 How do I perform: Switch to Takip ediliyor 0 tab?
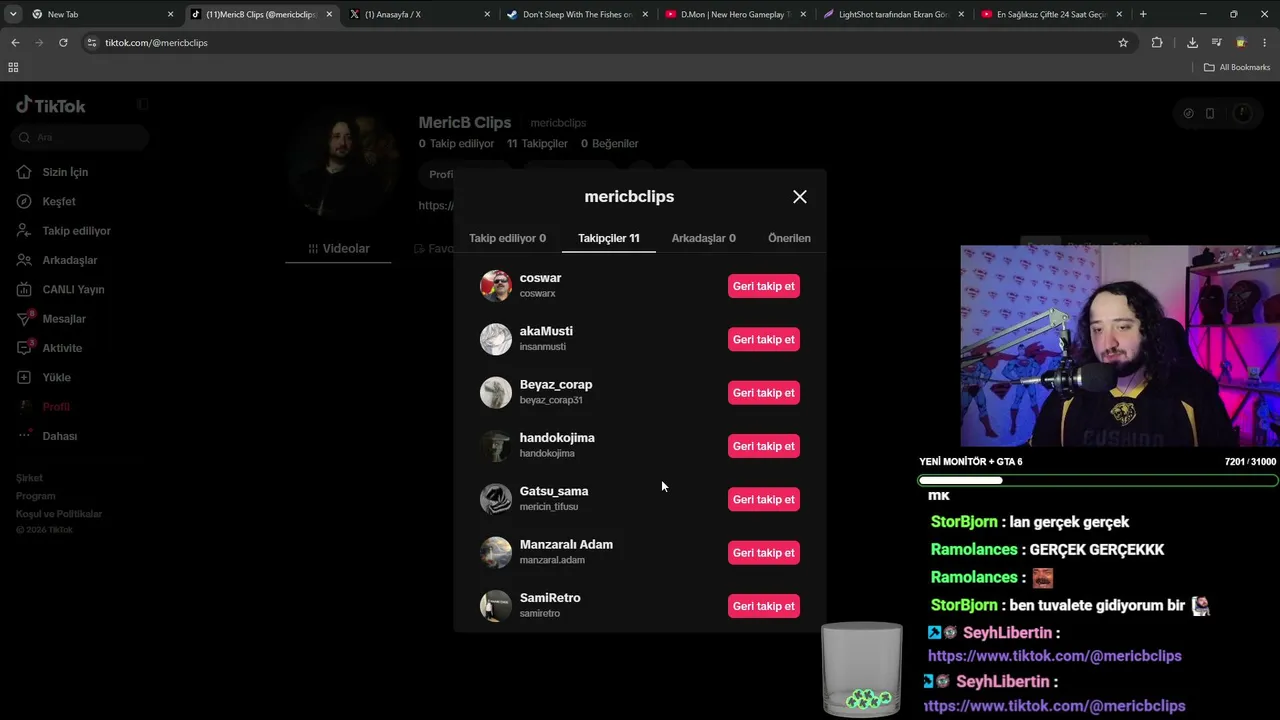[507, 238]
